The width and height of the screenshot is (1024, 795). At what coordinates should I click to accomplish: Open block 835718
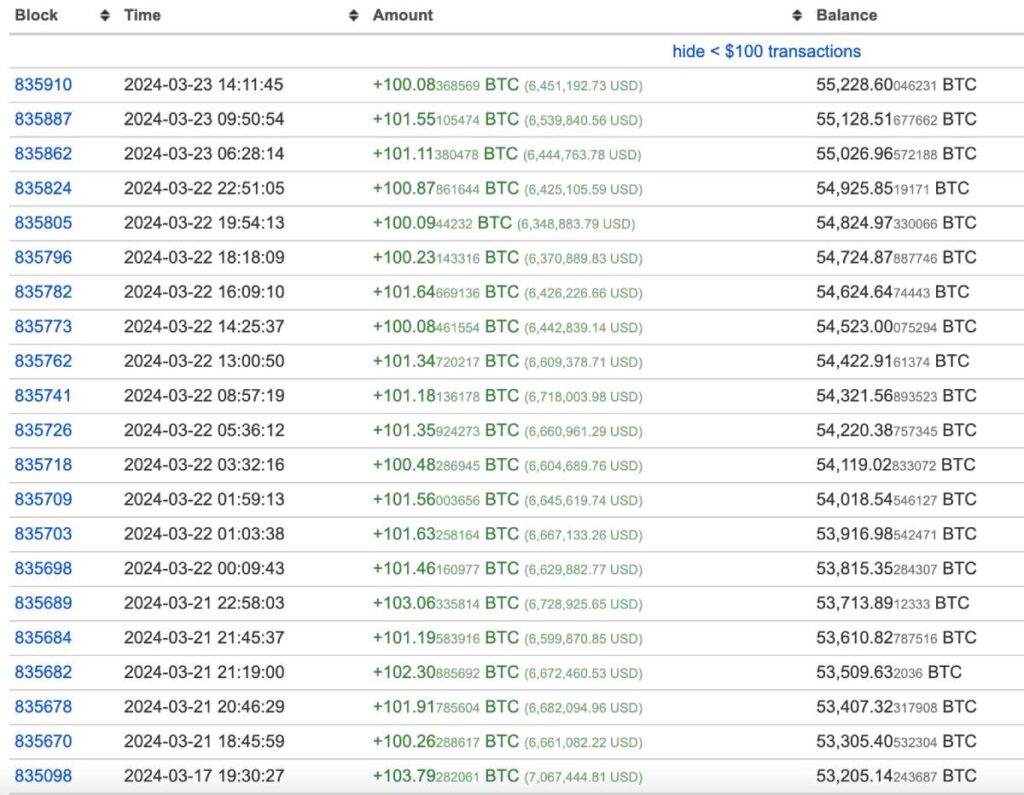[x=43, y=465]
